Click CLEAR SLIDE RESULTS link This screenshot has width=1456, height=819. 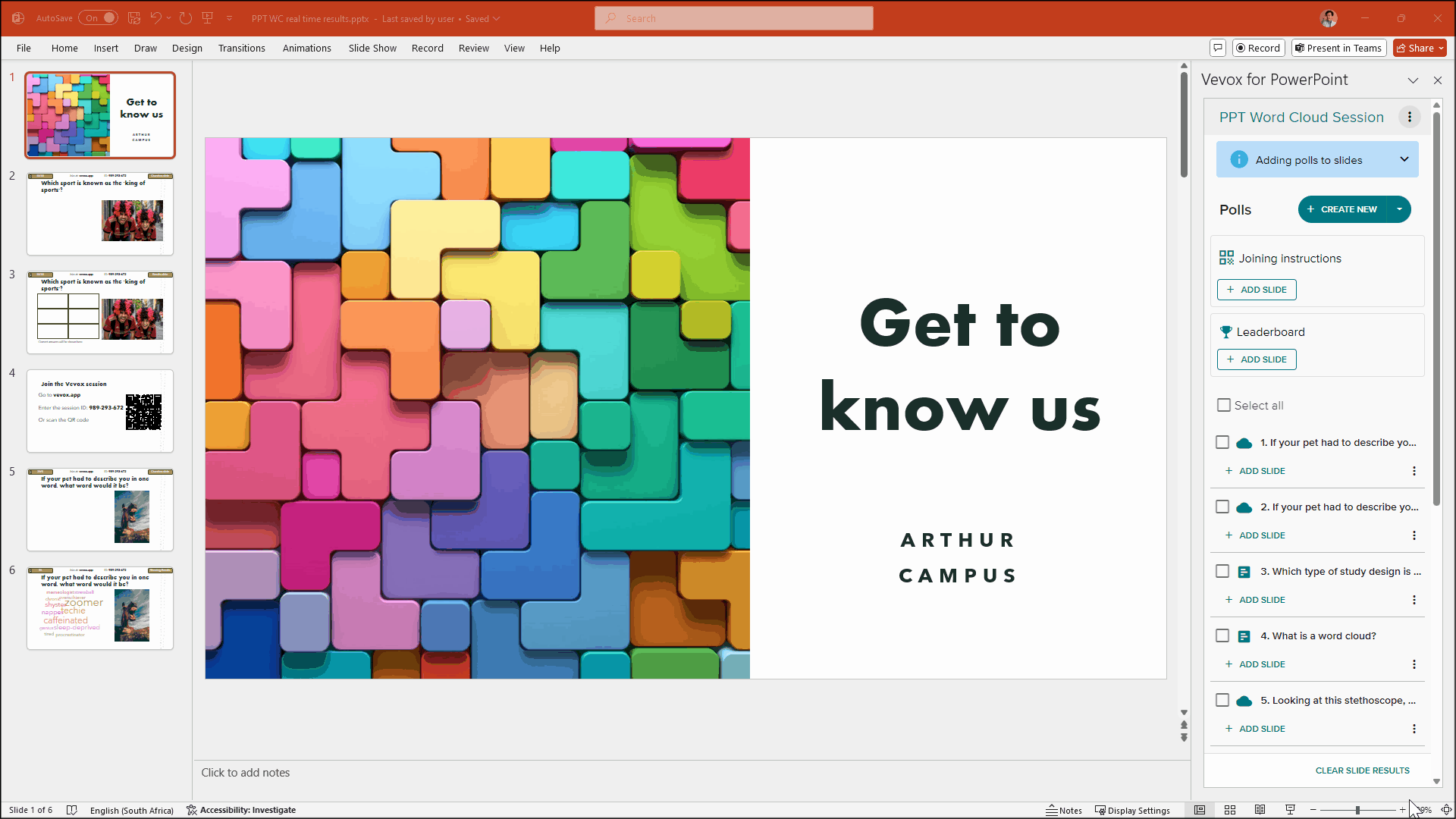pyautogui.click(x=1363, y=770)
